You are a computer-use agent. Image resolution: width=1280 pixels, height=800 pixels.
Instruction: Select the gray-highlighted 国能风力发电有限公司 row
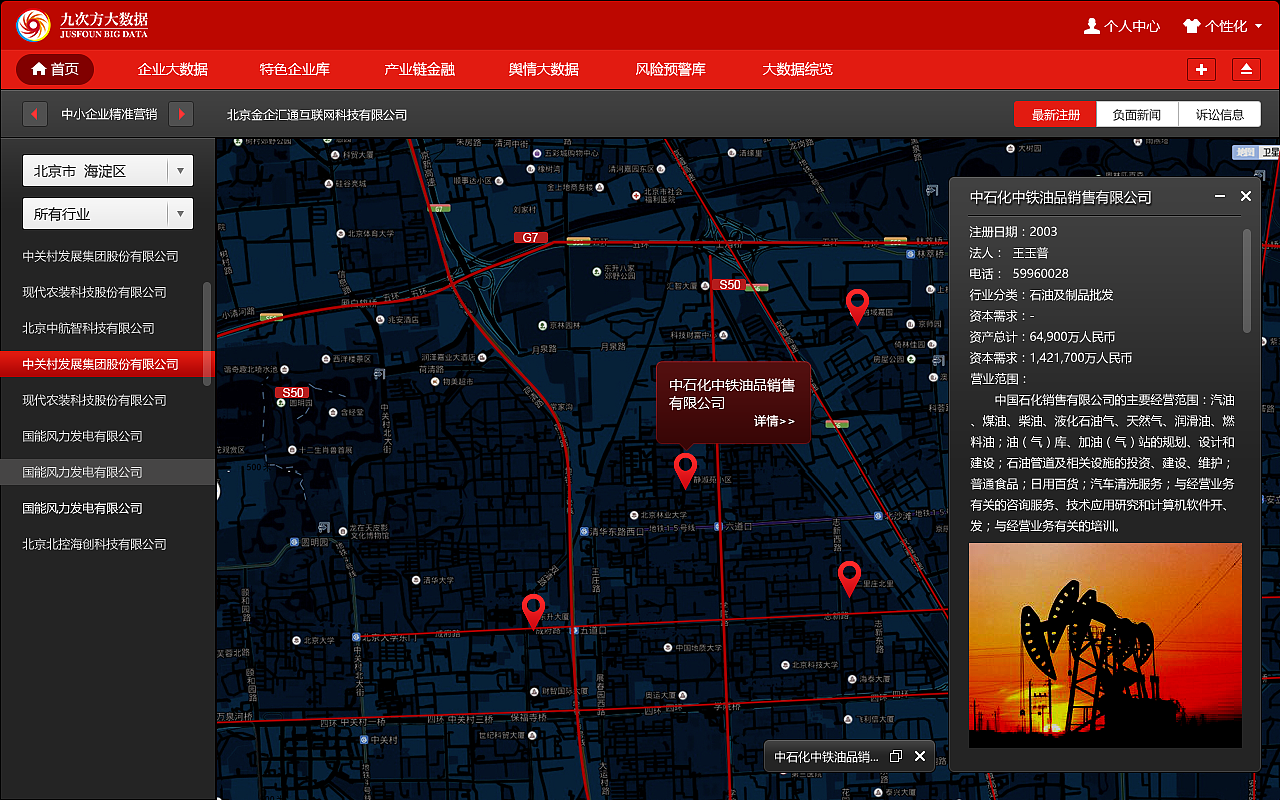[107, 472]
